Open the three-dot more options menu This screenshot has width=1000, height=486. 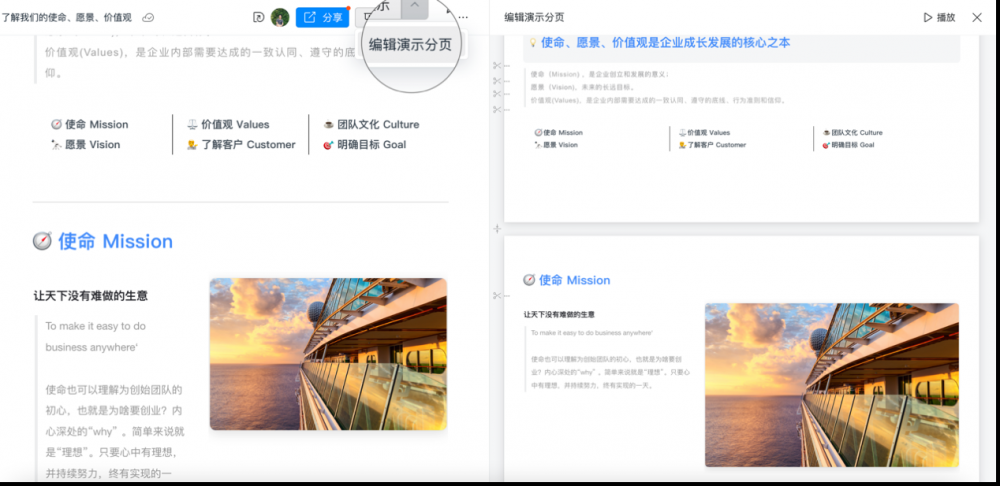tap(463, 17)
